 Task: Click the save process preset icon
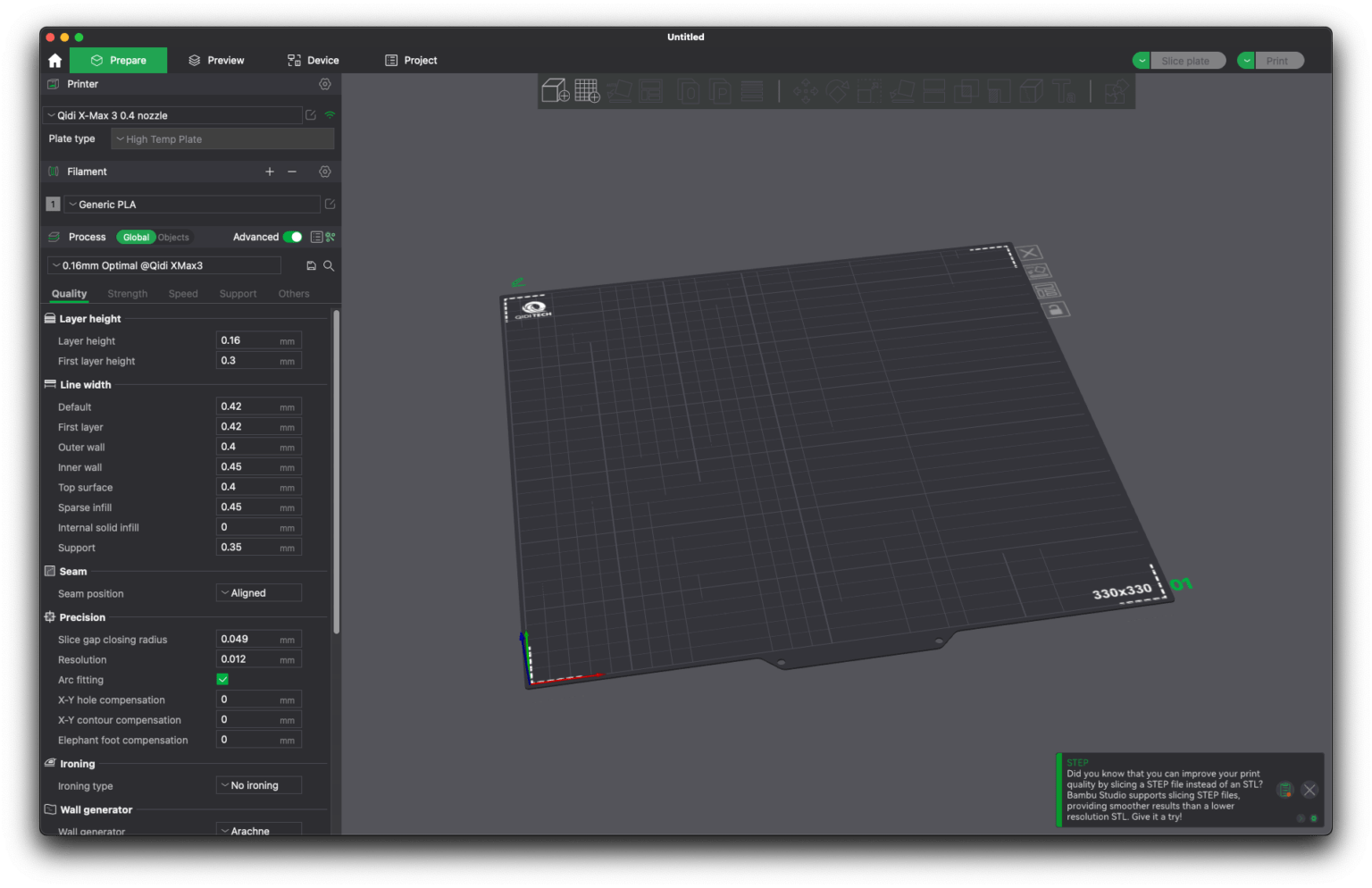click(311, 266)
